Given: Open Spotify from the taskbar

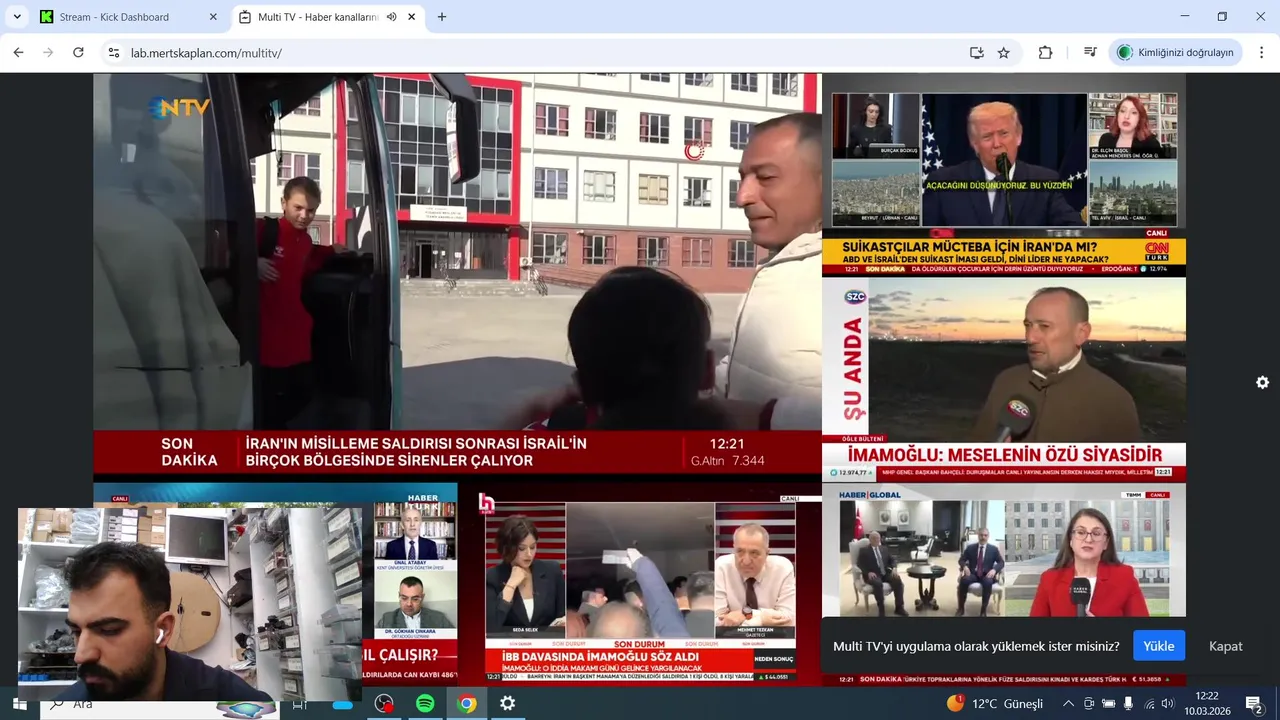Looking at the screenshot, I should pyautogui.click(x=425, y=704).
